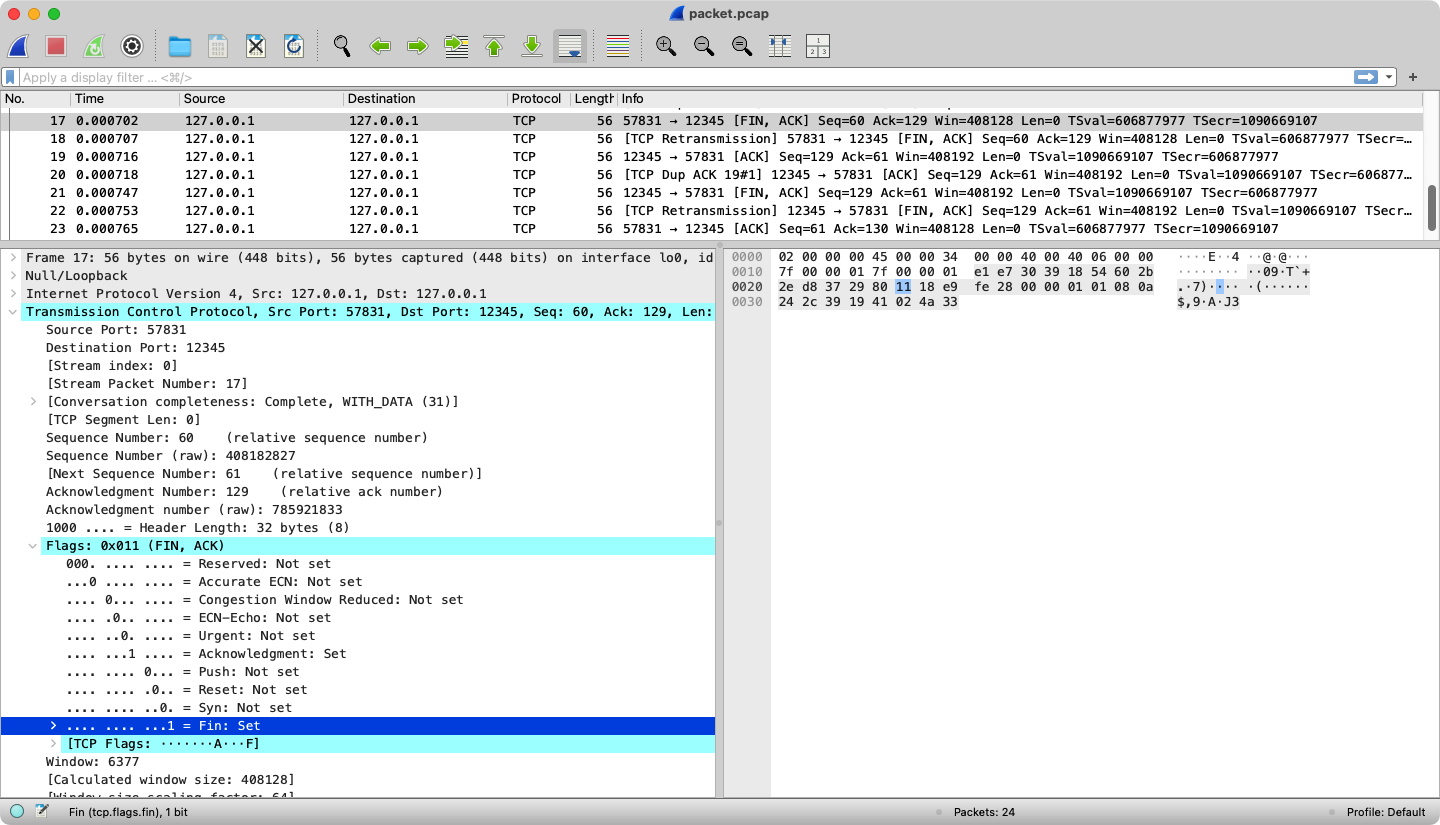
Task: Open a capture file via folder icon
Action: (180, 46)
